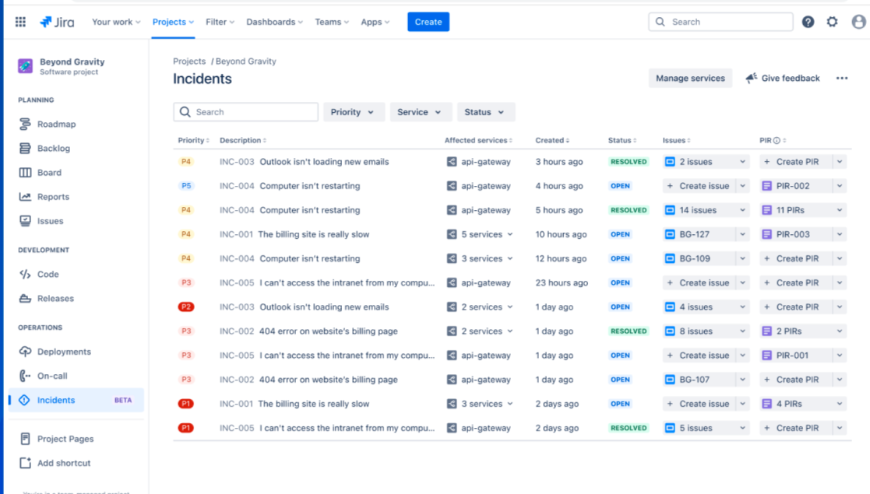Open the more options ellipsis icon

842,78
